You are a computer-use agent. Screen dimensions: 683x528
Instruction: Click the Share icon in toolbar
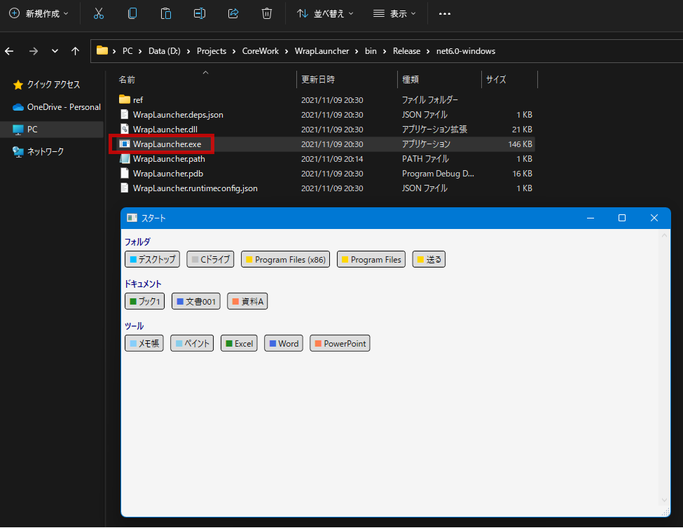pyautogui.click(x=233, y=14)
